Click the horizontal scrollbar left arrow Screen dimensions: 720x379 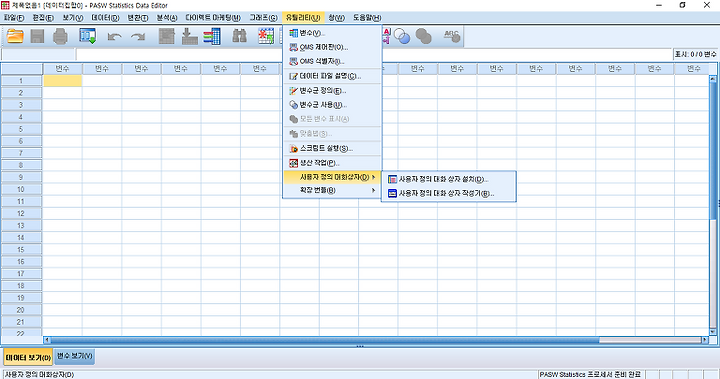click(47, 340)
